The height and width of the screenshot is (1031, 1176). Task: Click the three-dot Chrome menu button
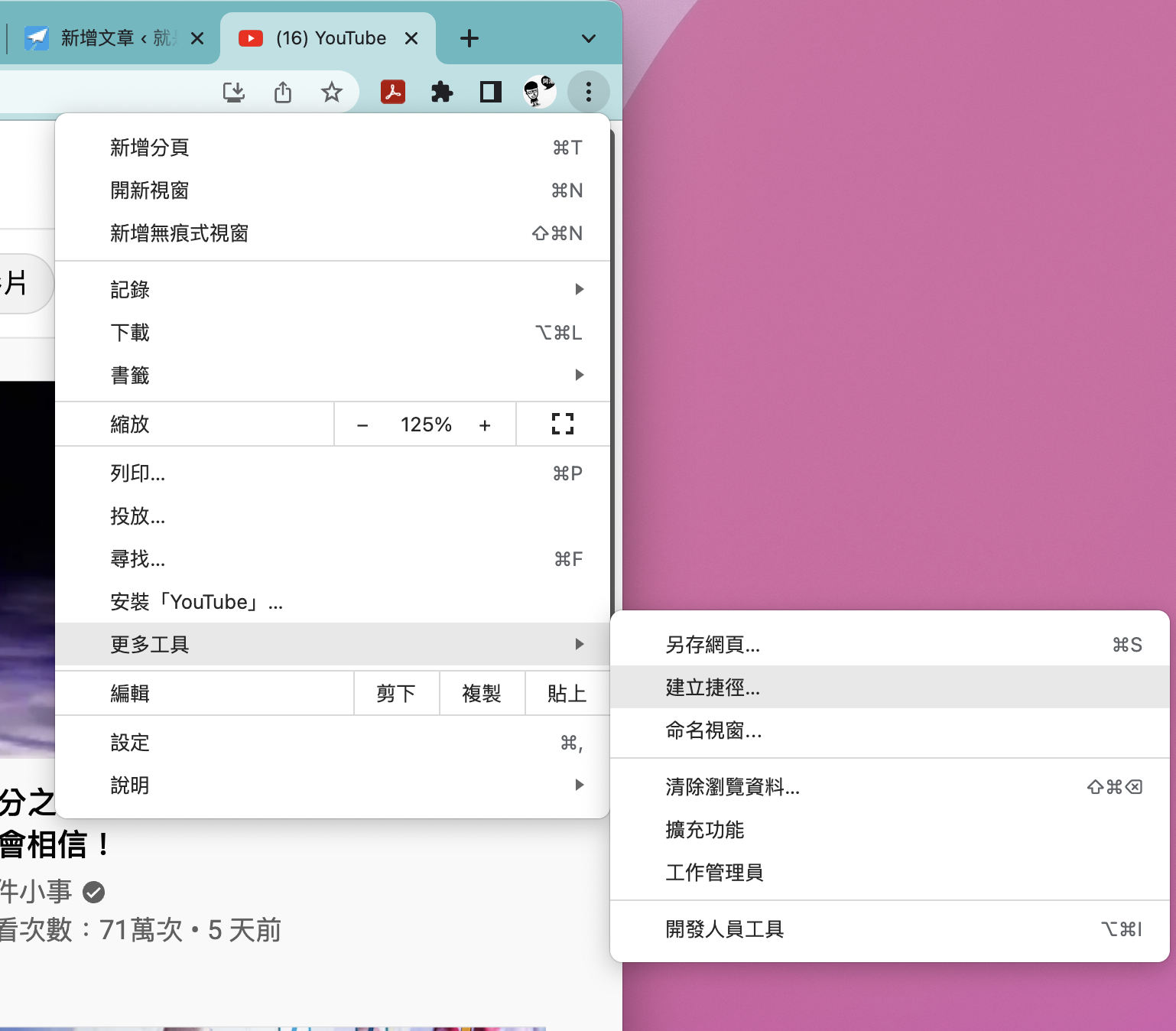click(589, 93)
